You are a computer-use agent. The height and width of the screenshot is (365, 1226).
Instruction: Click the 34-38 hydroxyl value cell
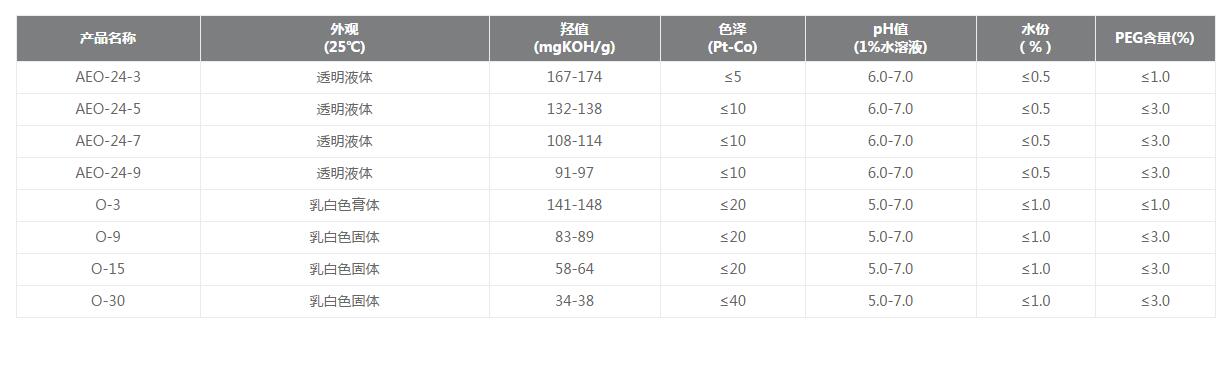(x=575, y=301)
